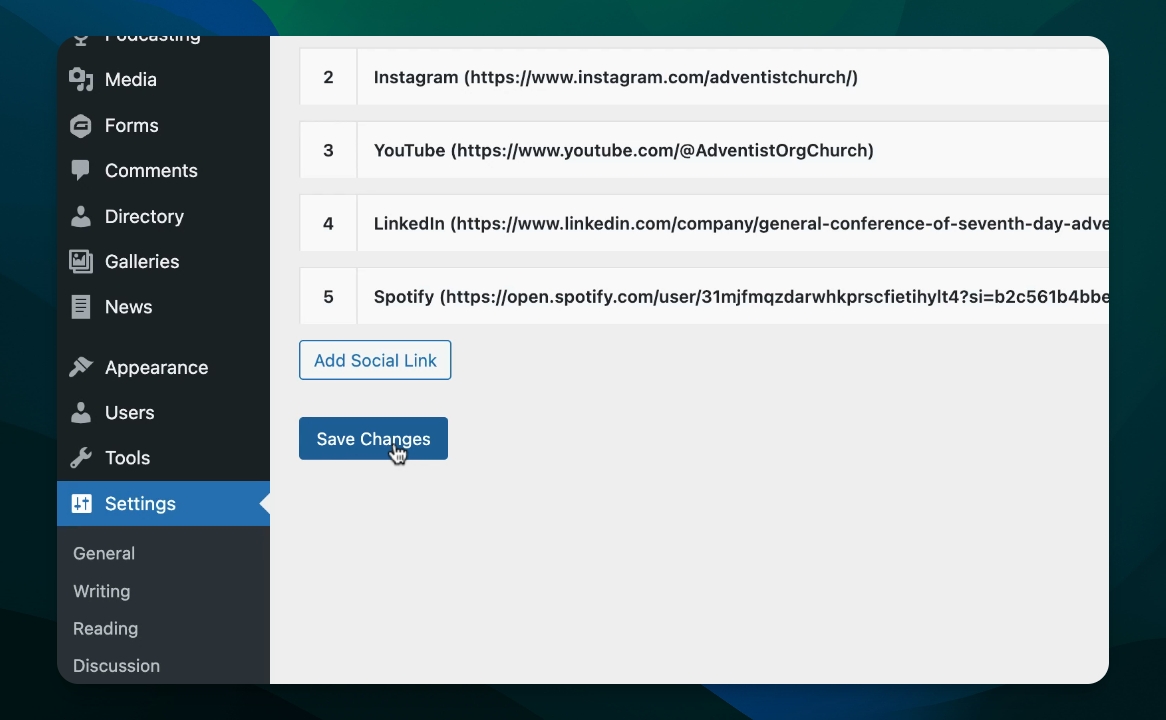Select News in the admin menu
Screen dimensions: 1166x720
[164, 307]
